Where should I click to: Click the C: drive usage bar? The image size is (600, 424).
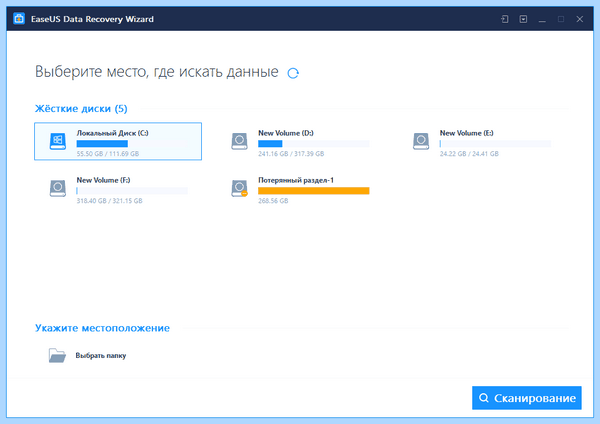tap(132, 144)
